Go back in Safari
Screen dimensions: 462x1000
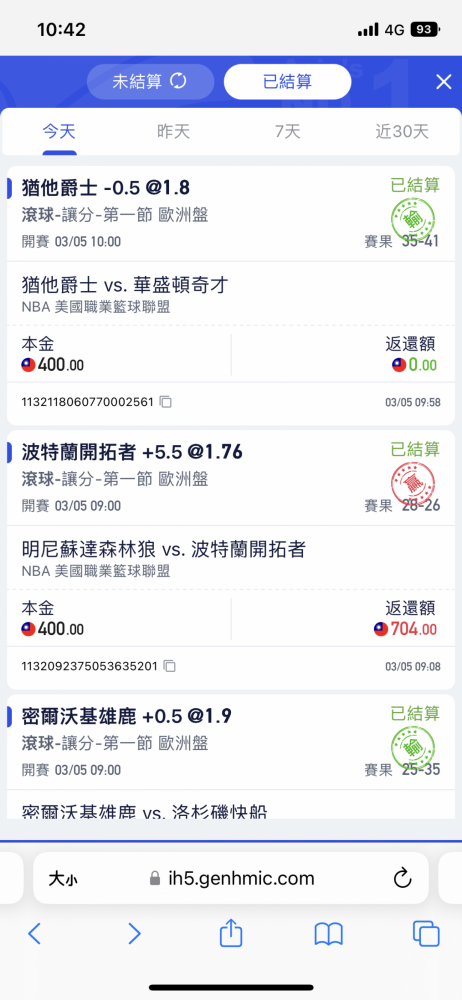click(34, 934)
